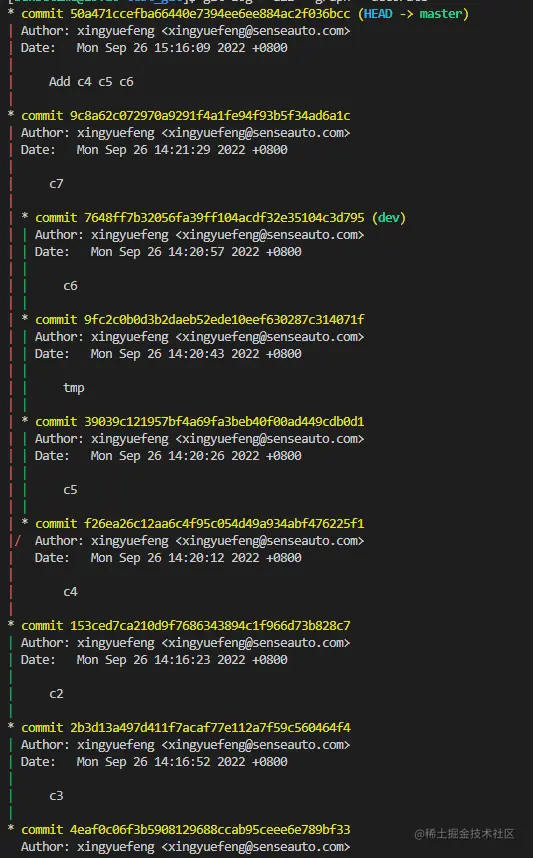This screenshot has width=533, height=858.
Task: Click date 'Mon Sep 26 14:16:23 2022'
Action: click(161, 660)
